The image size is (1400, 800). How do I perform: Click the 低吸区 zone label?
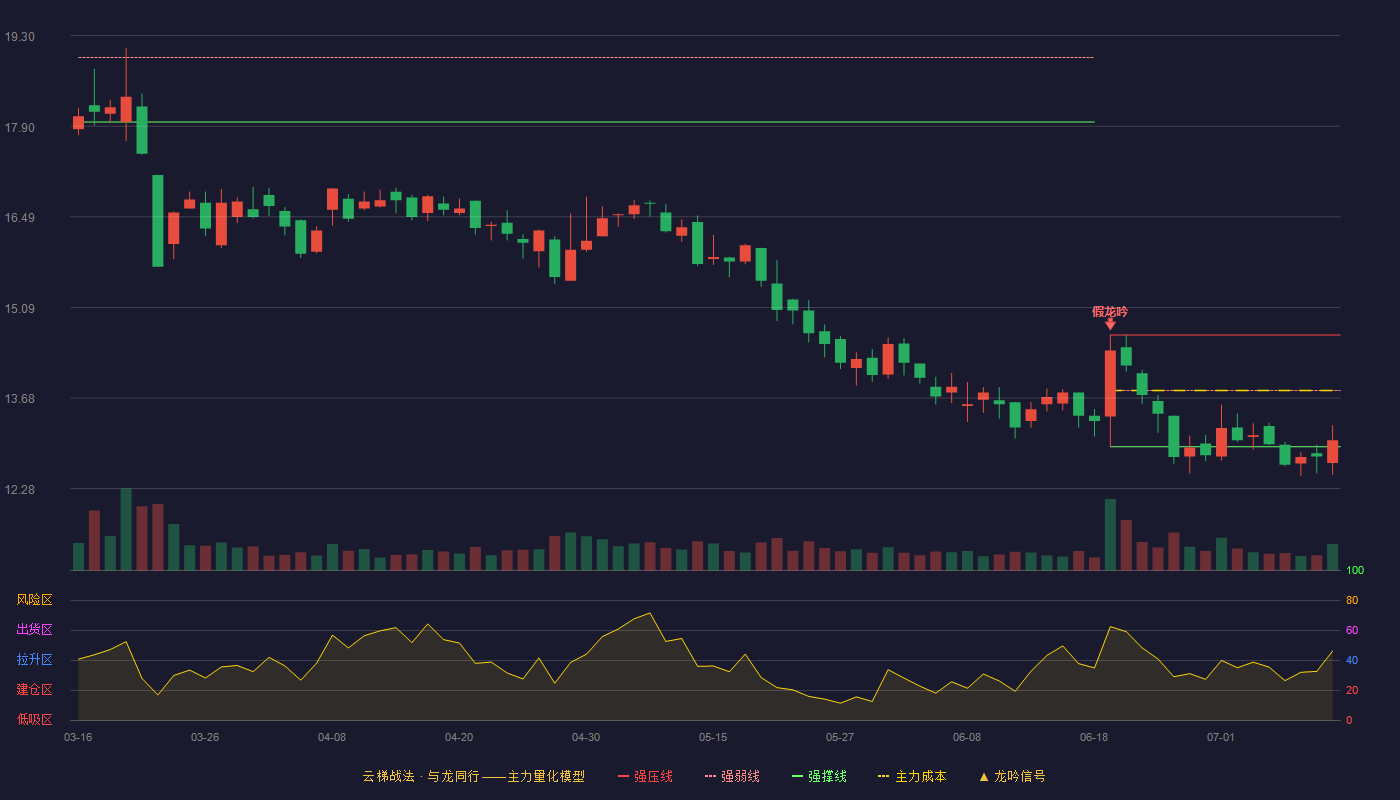click(34, 719)
